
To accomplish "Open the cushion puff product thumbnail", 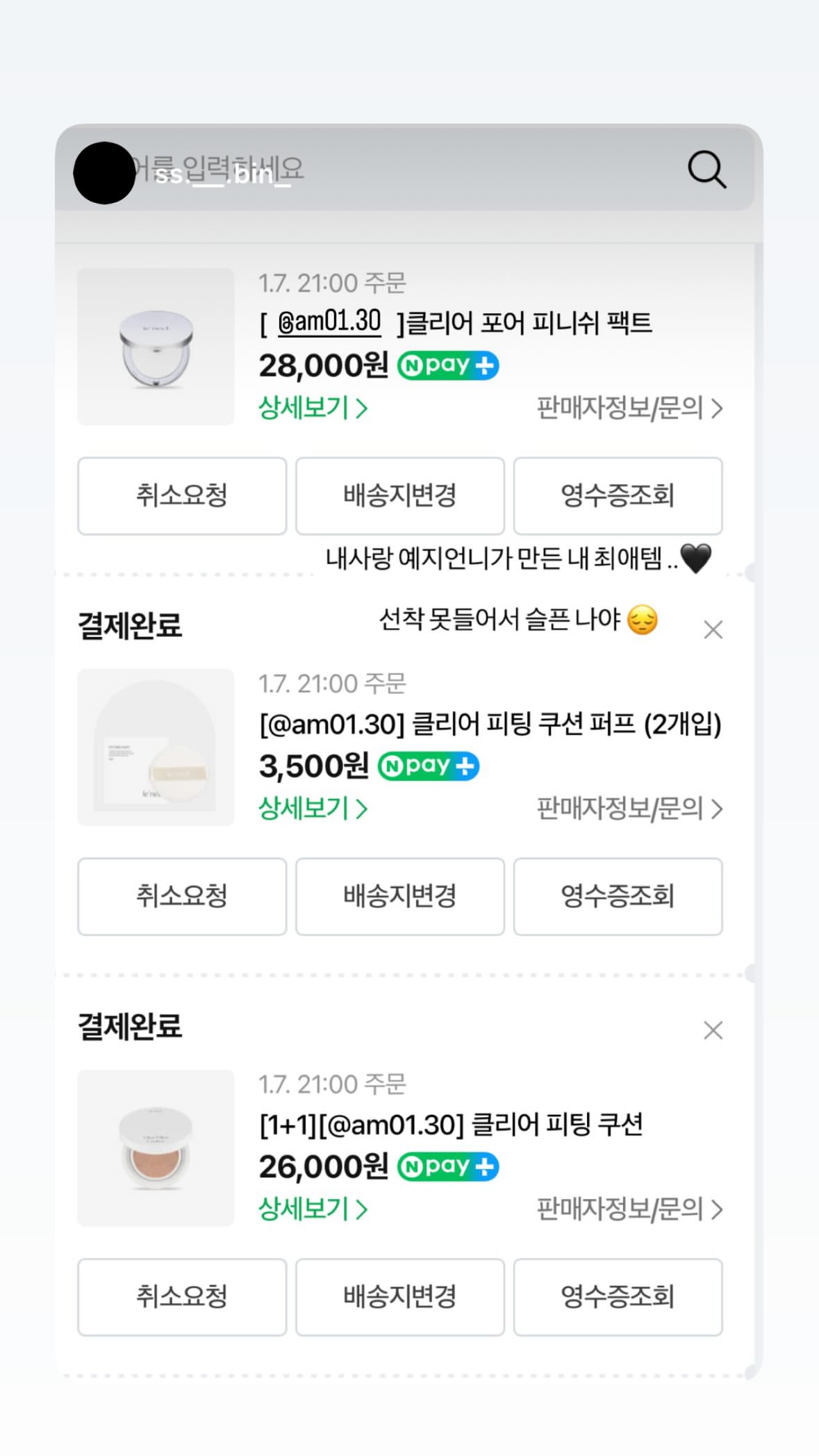I will (x=156, y=747).
